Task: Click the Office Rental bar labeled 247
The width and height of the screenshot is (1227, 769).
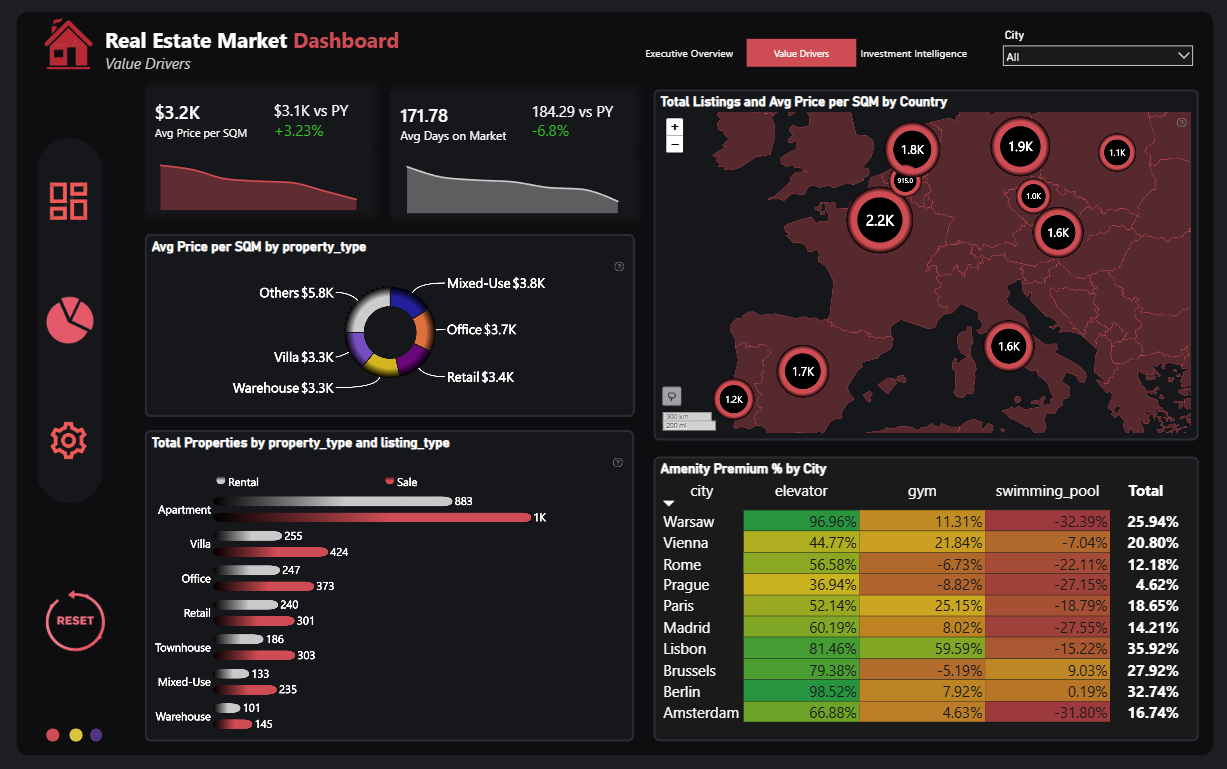Action: pos(247,570)
